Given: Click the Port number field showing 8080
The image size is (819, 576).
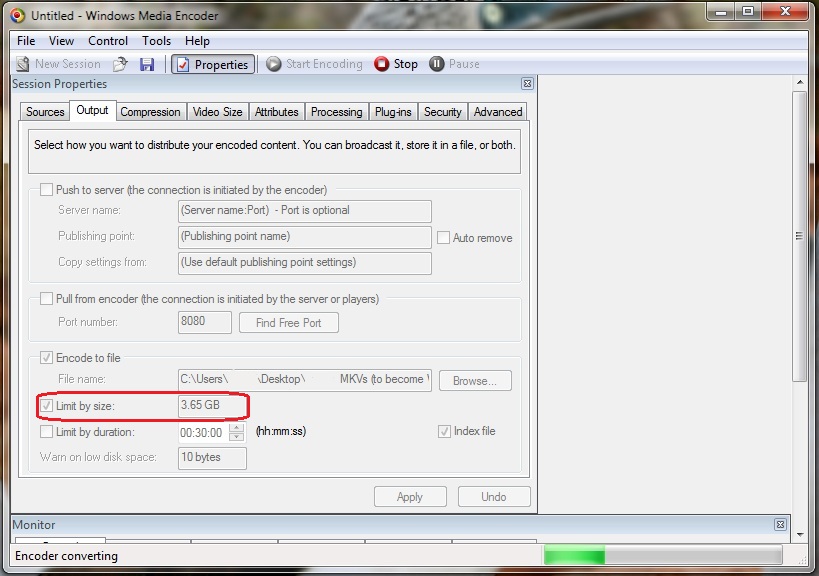Looking at the screenshot, I should point(204,322).
